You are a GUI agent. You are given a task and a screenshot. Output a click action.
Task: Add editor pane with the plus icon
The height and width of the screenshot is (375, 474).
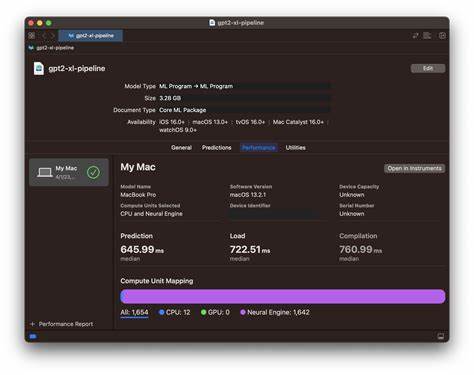coord(442,36)
